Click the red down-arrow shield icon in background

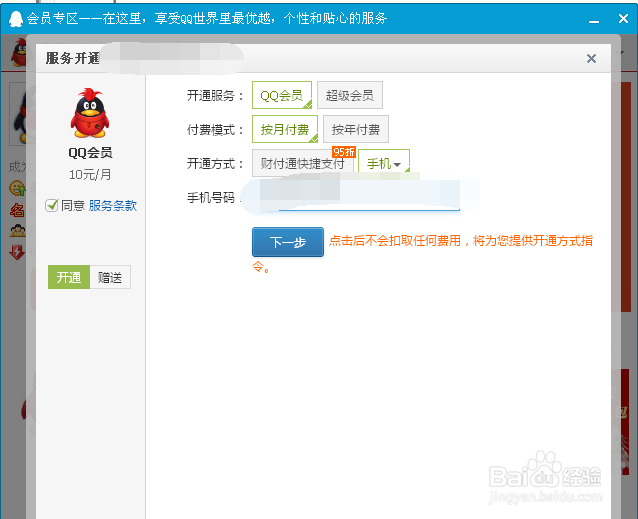pyautogui.click(x=17, y=252)
